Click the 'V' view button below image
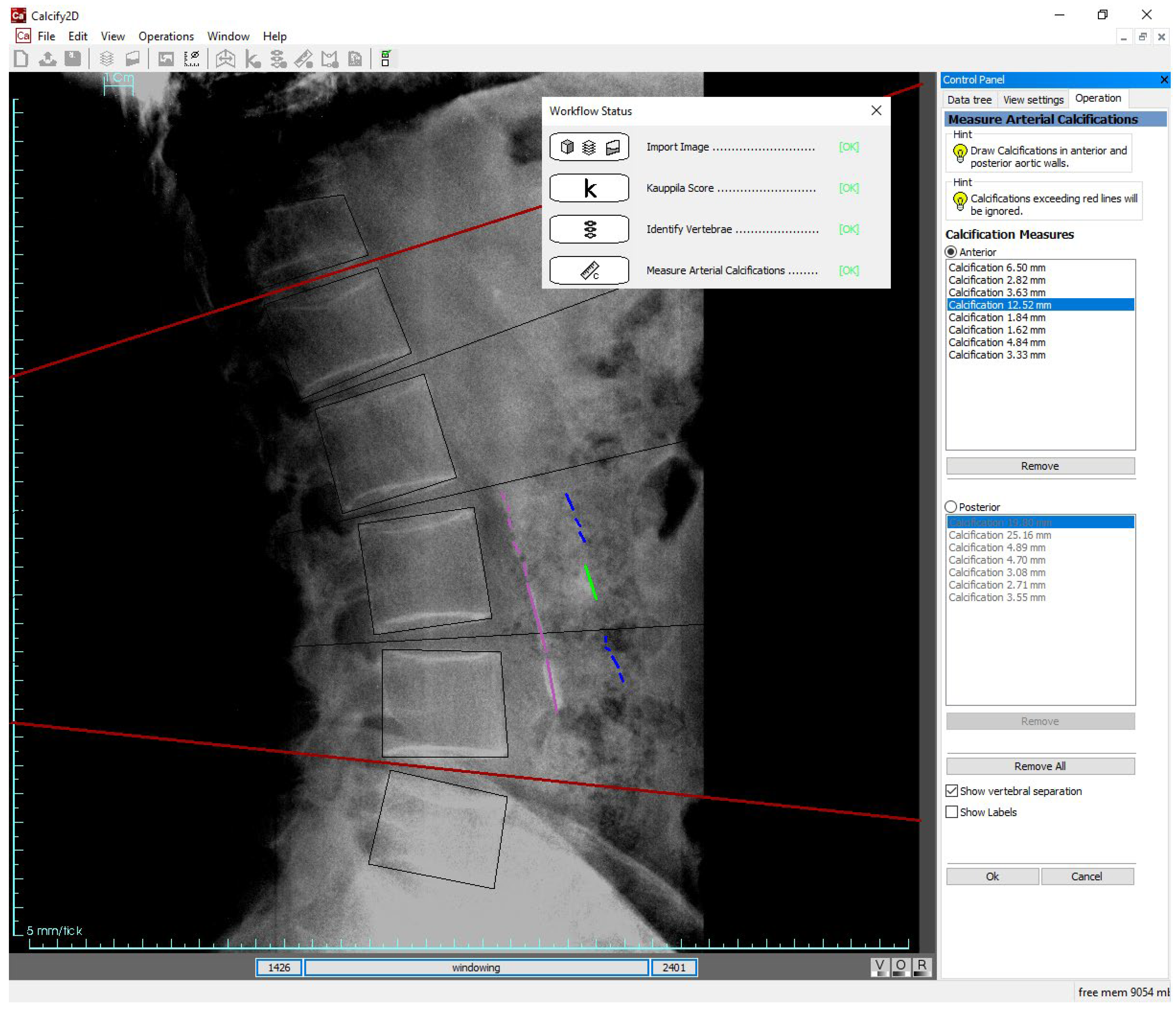The height and width of the screenshot is (1013, 1176). tap(879, 966)
